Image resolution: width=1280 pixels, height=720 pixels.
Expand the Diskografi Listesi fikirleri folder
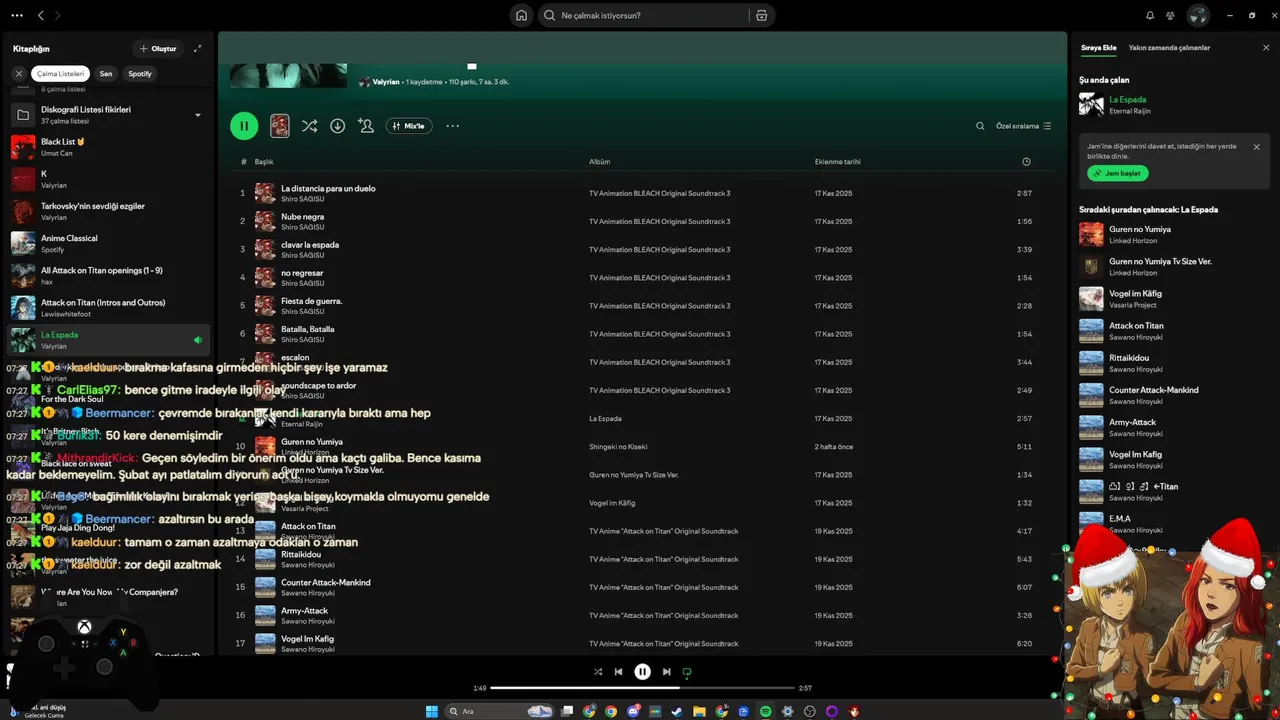point(197,115)
